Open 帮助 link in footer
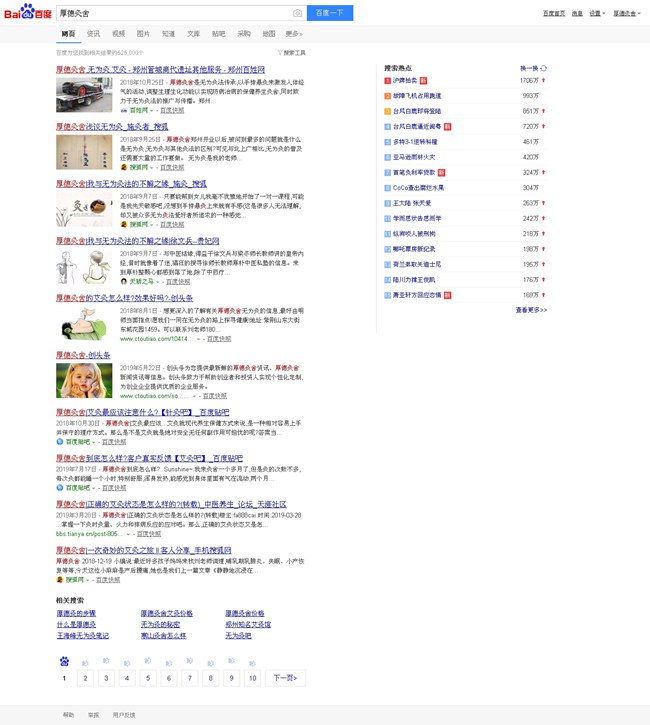This screenshot has height=725, width=650. point(68,715)
